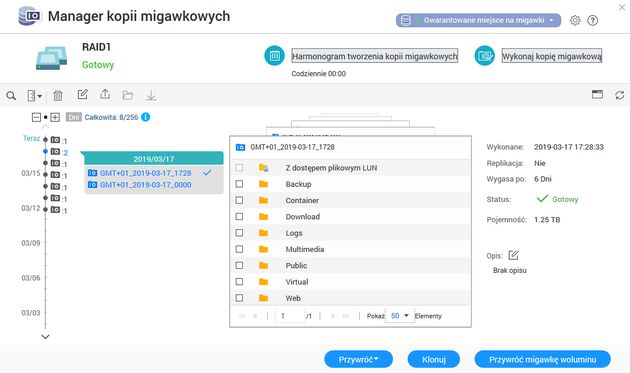The image size is (630, 373).
Task: Check the Multimedia folder checkbox
Action: coord(239,249)
